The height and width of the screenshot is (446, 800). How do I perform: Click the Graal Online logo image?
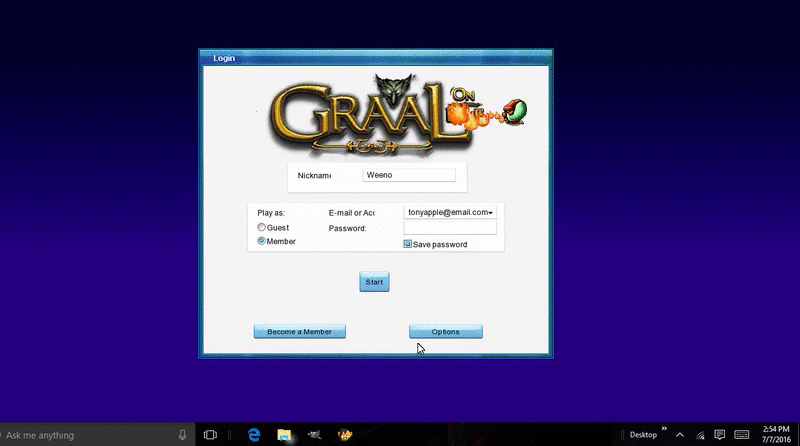398,115
